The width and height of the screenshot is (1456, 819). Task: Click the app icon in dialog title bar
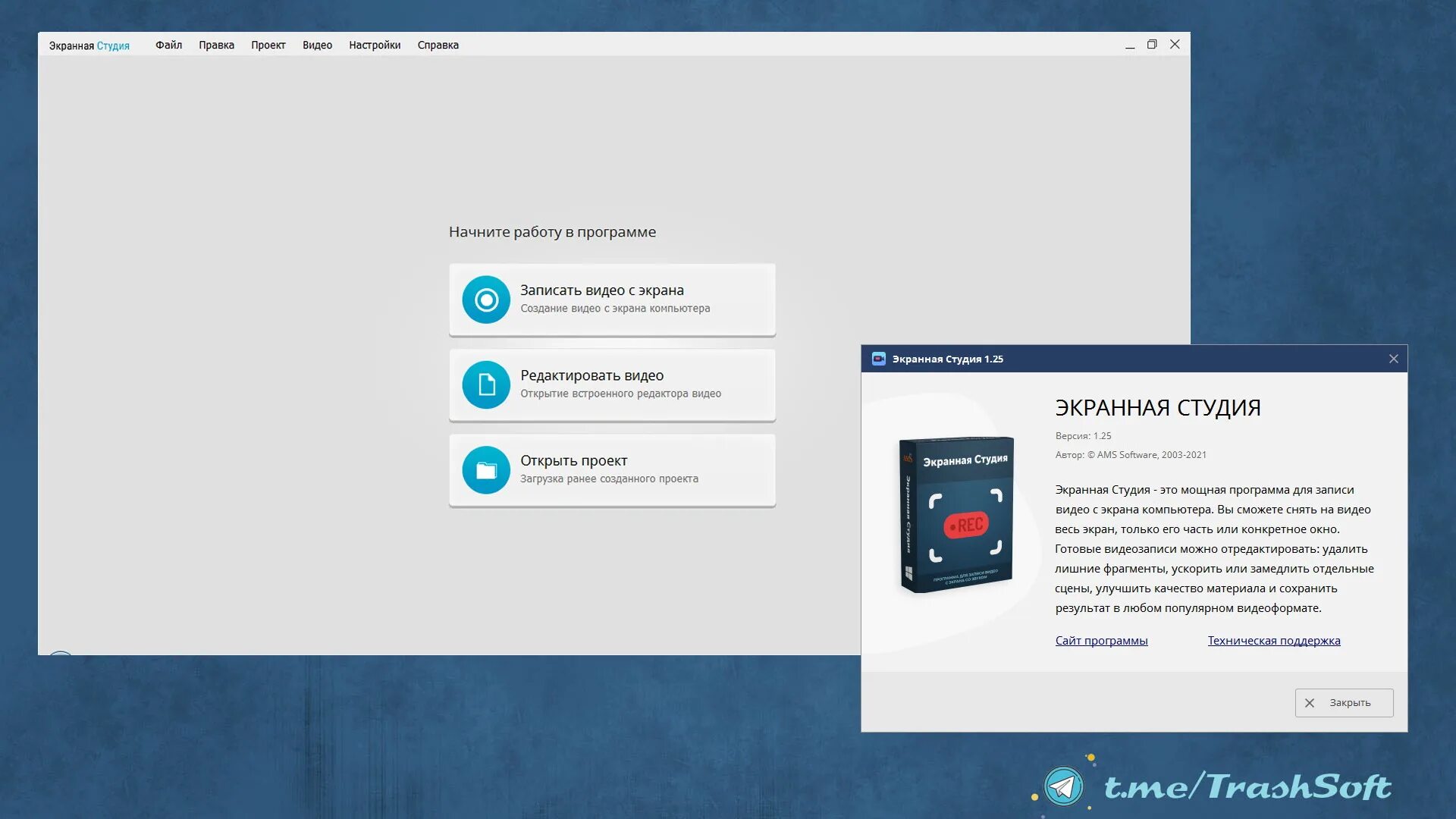click(878, 359)
